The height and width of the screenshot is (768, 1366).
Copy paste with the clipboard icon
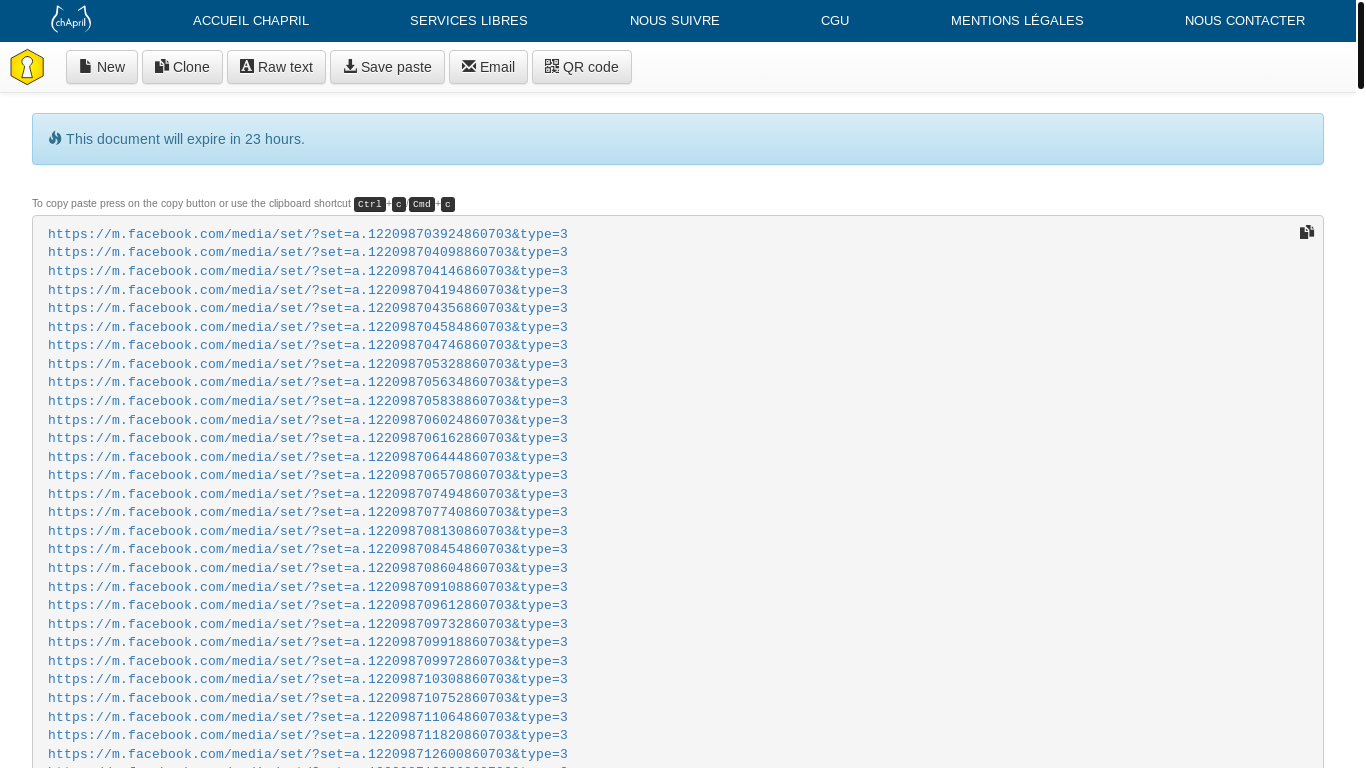coord(1307,232)
